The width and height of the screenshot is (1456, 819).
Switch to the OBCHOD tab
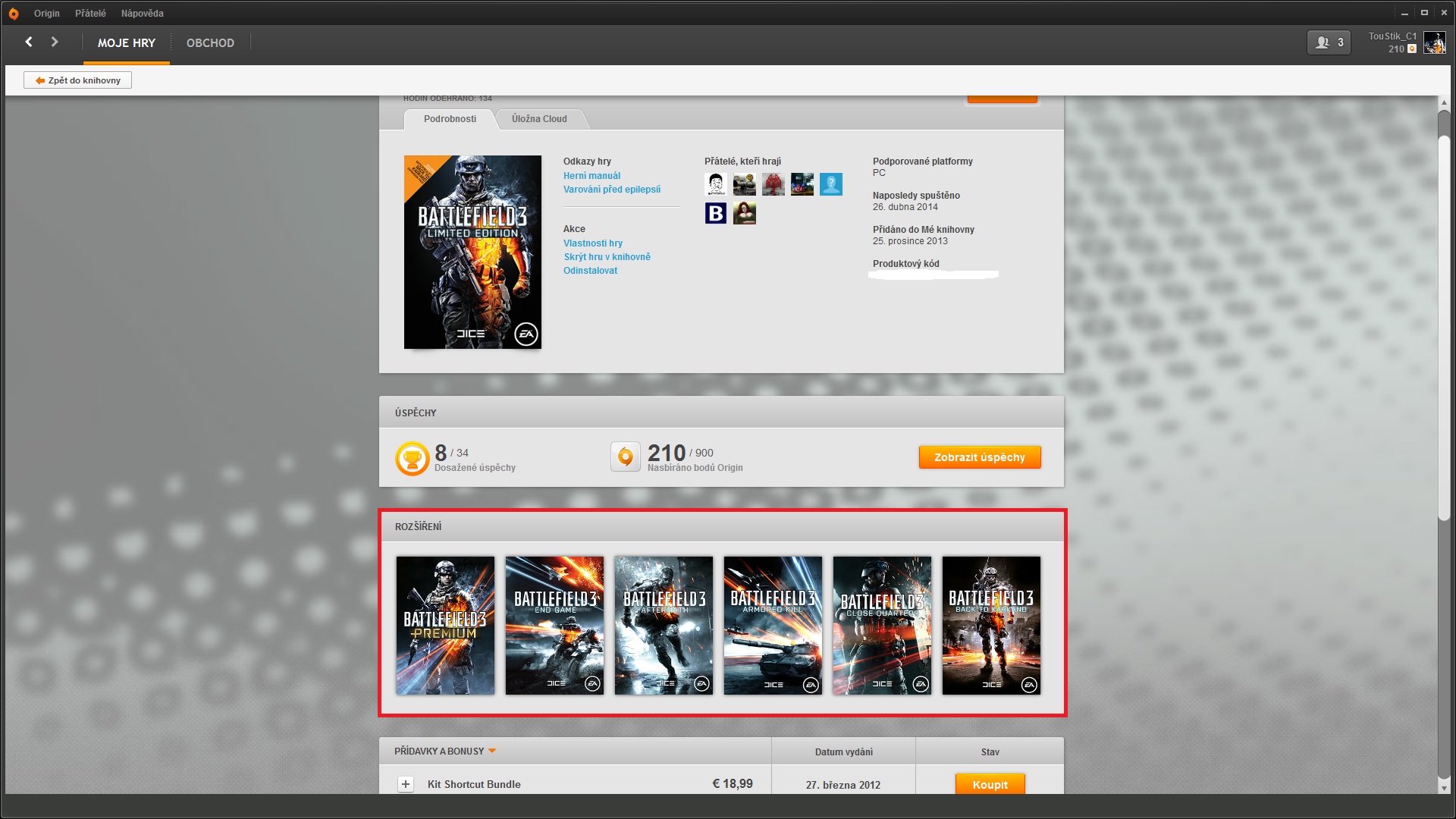[x=210, y=43]
